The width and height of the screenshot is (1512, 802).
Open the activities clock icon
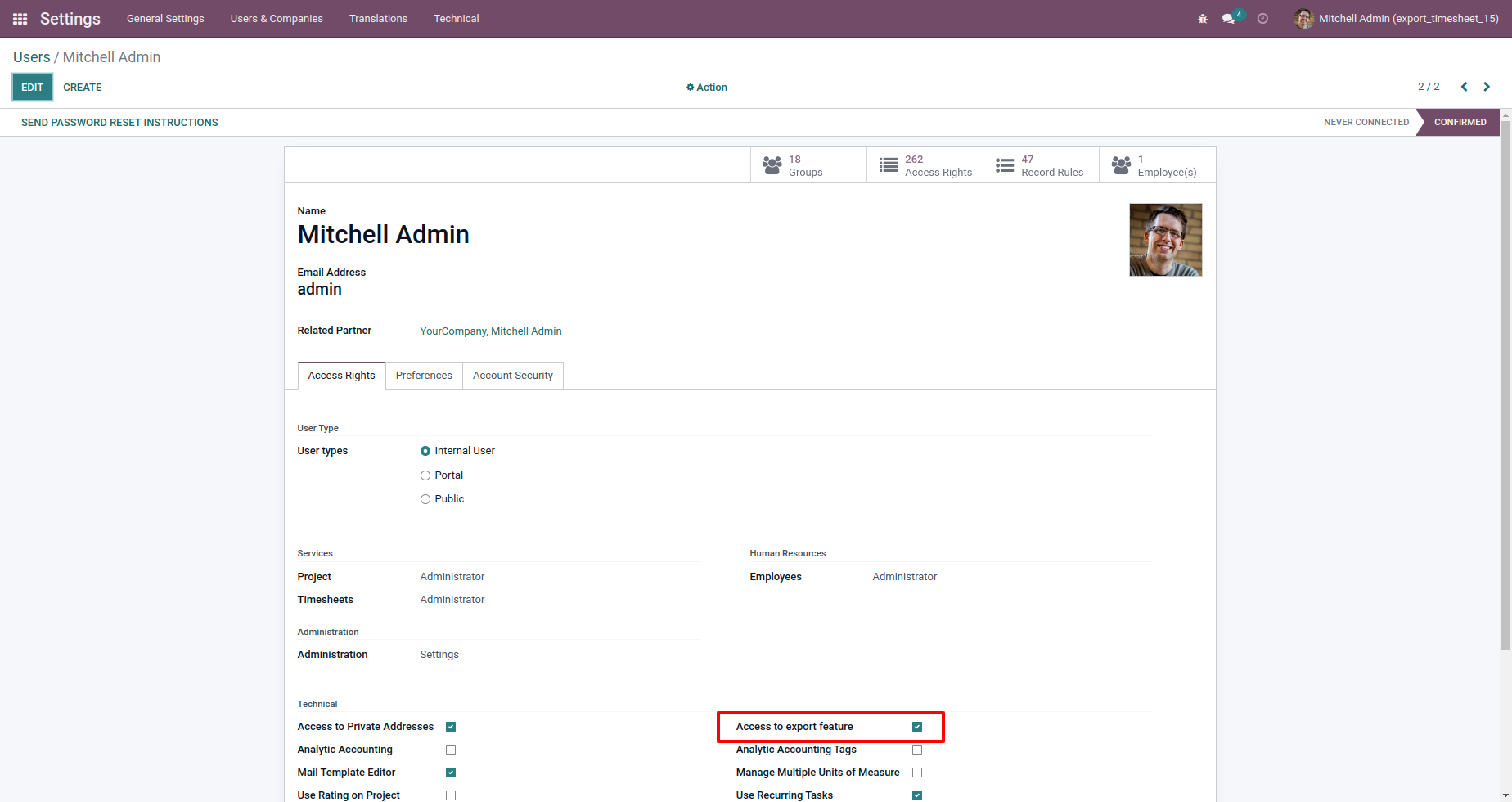point(1262,18)
